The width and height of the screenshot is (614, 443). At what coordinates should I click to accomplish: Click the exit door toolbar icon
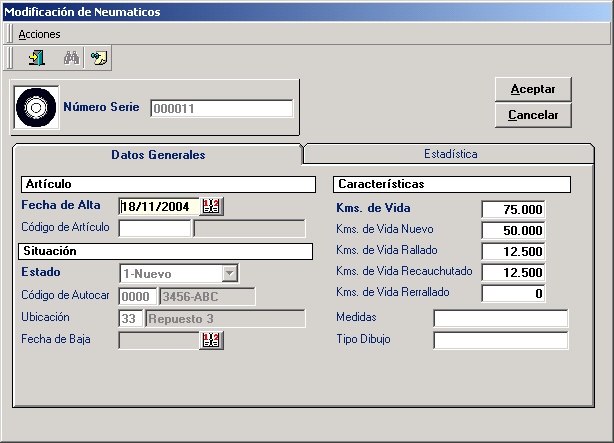pos(37,58)
